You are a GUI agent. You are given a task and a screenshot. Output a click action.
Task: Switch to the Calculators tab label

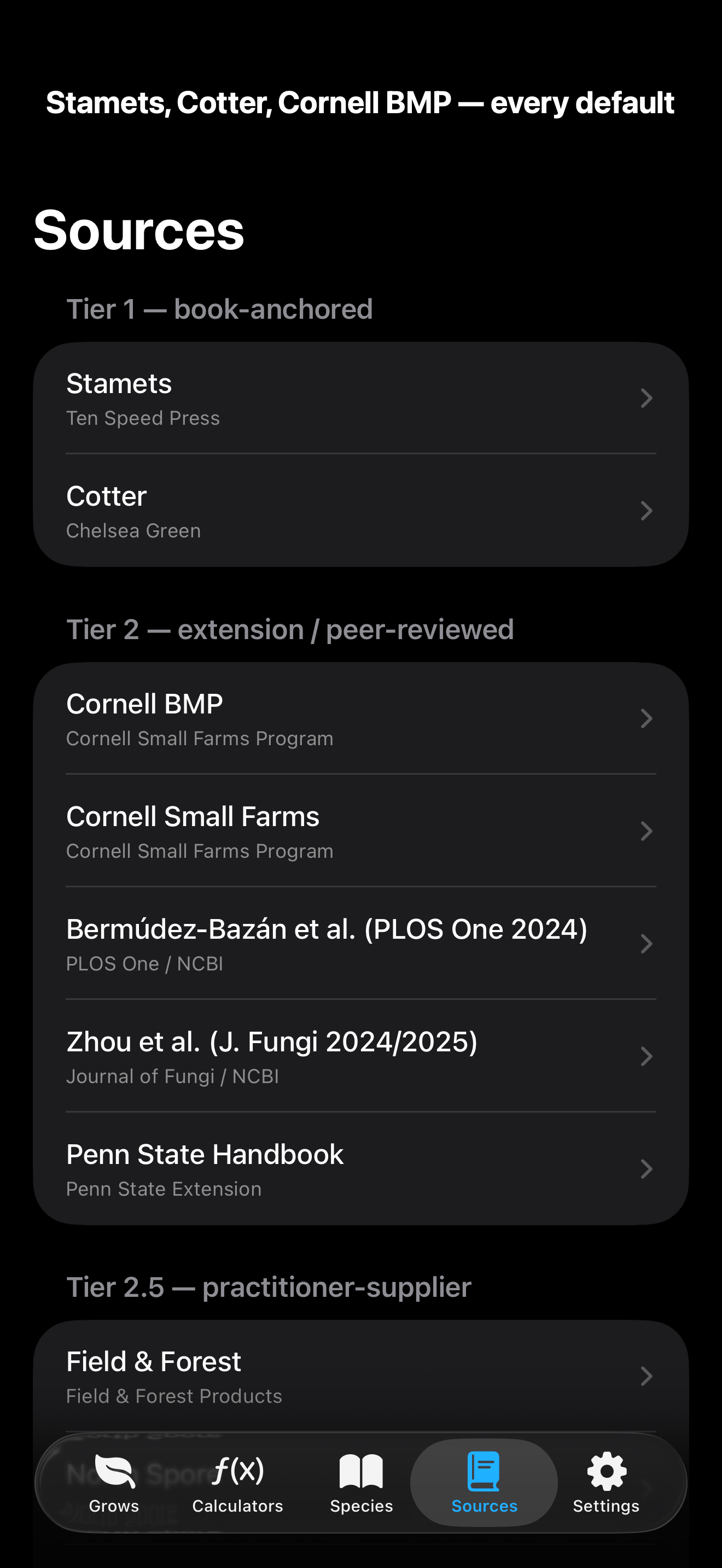pyautogui.click(x=237, y=1506)
